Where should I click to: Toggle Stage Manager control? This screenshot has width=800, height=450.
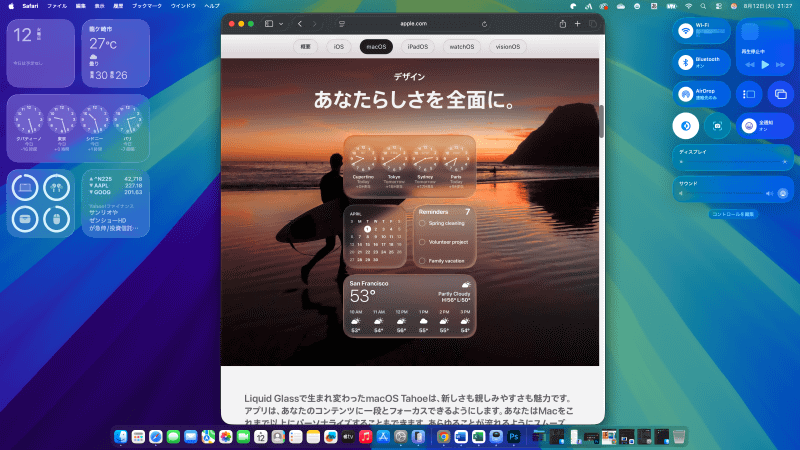pyautogui.click(x=748, y=94)
